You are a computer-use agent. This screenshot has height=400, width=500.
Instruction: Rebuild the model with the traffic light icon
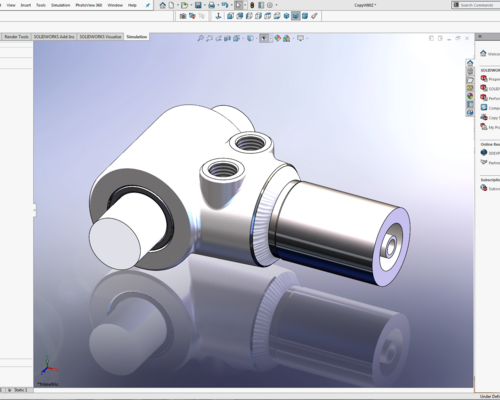click(252, 5)
